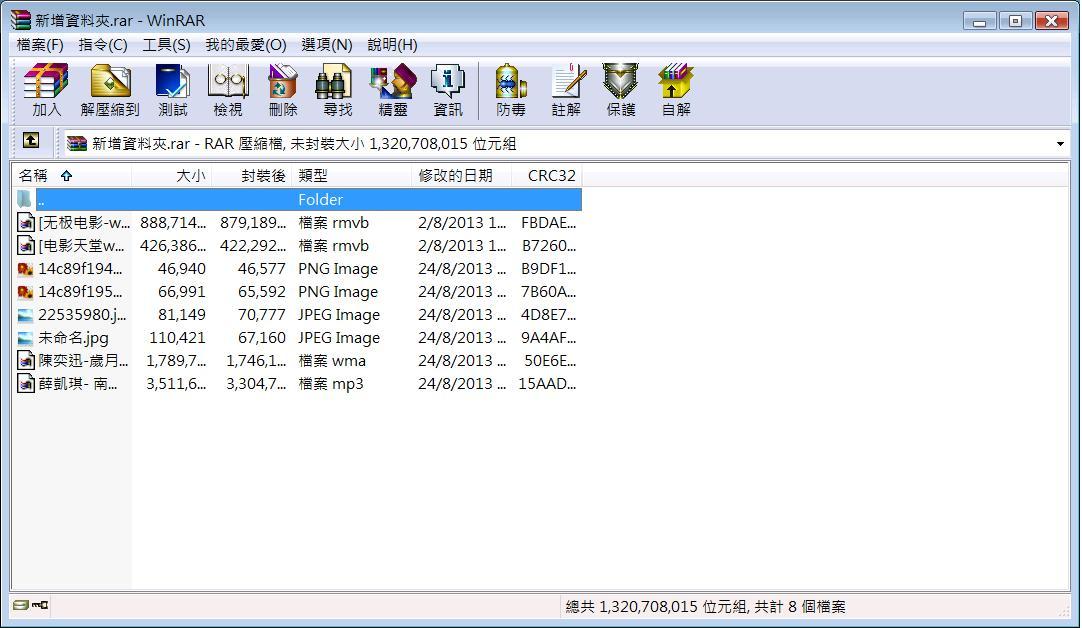This screenshot has height=628, width=1082.
Task: Click the 陳奕迅 wma file icon
Action: tap(26, 360)
